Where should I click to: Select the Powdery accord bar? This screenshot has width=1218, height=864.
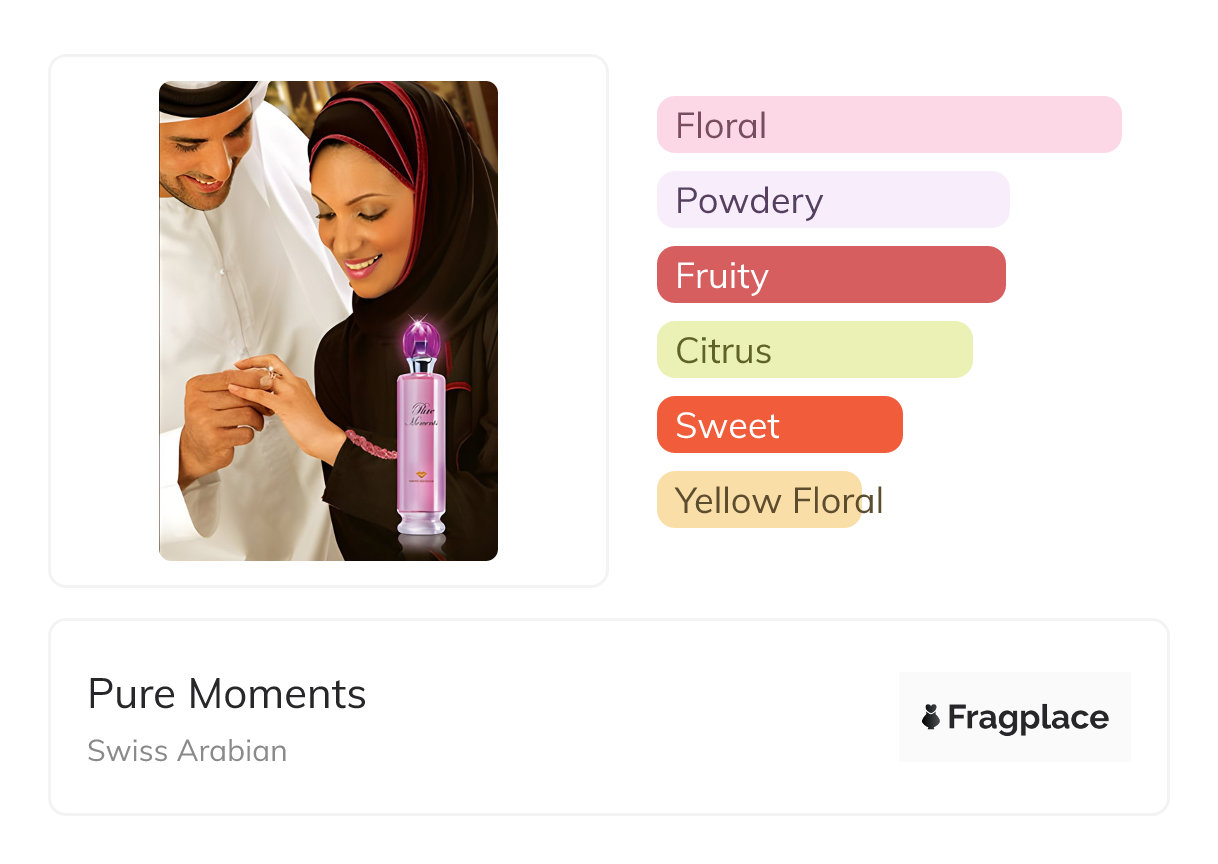832,200
